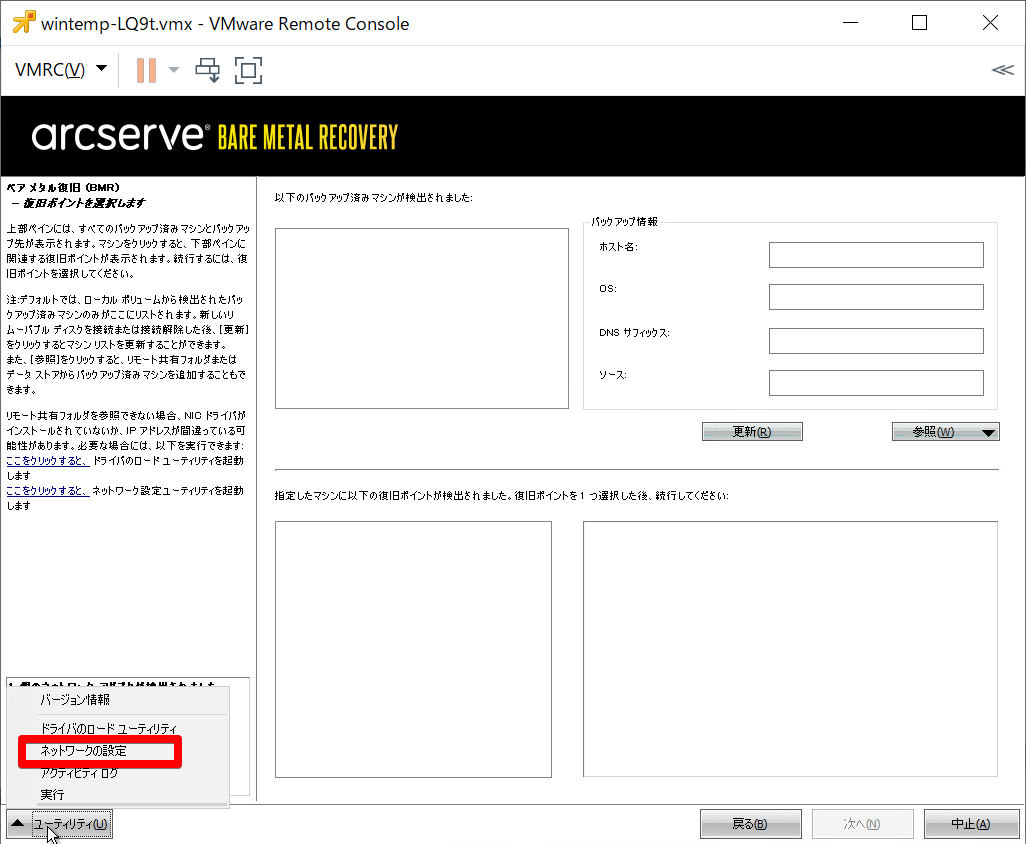Image resolution: width=1026 pixels, height=844 pixels.
Task: Select バージョン情報 menu entry
Action: click(75, 699)
